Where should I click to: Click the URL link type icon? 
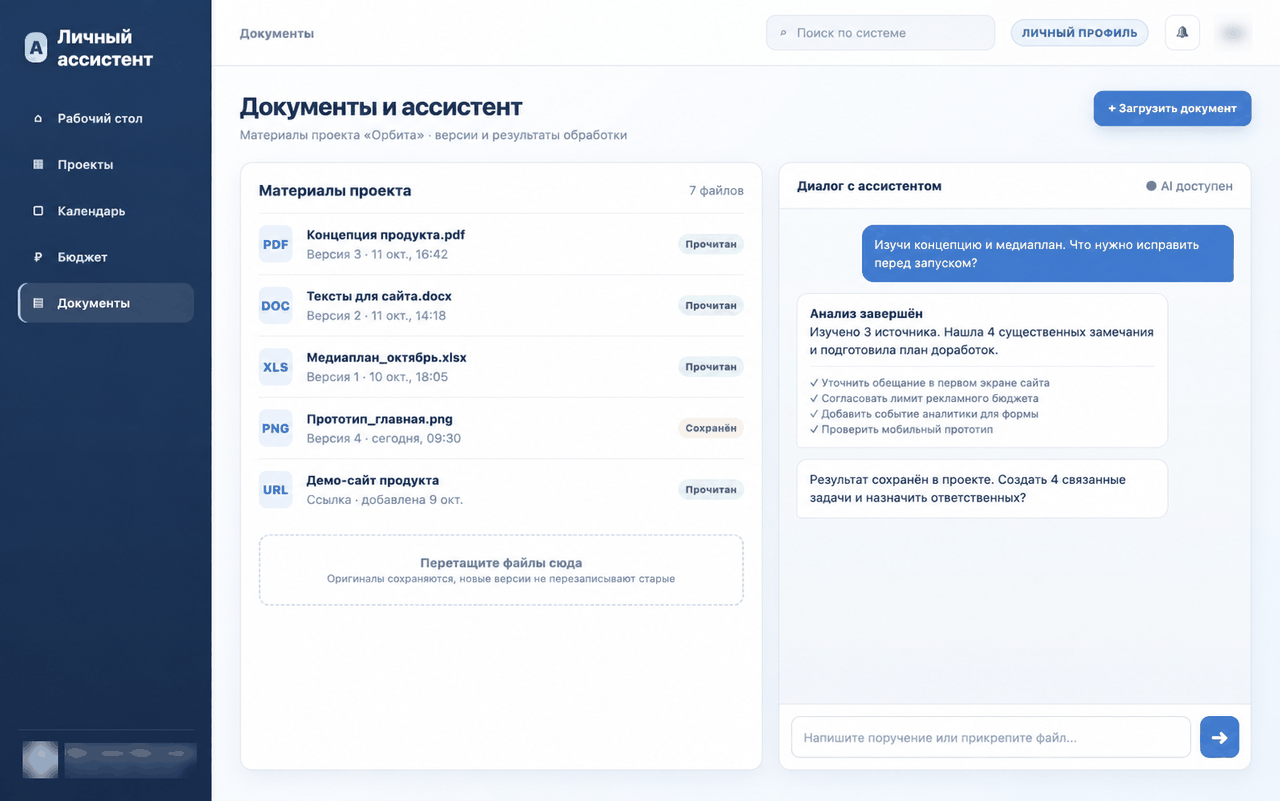pyautogui.click(x=275, y=490)
